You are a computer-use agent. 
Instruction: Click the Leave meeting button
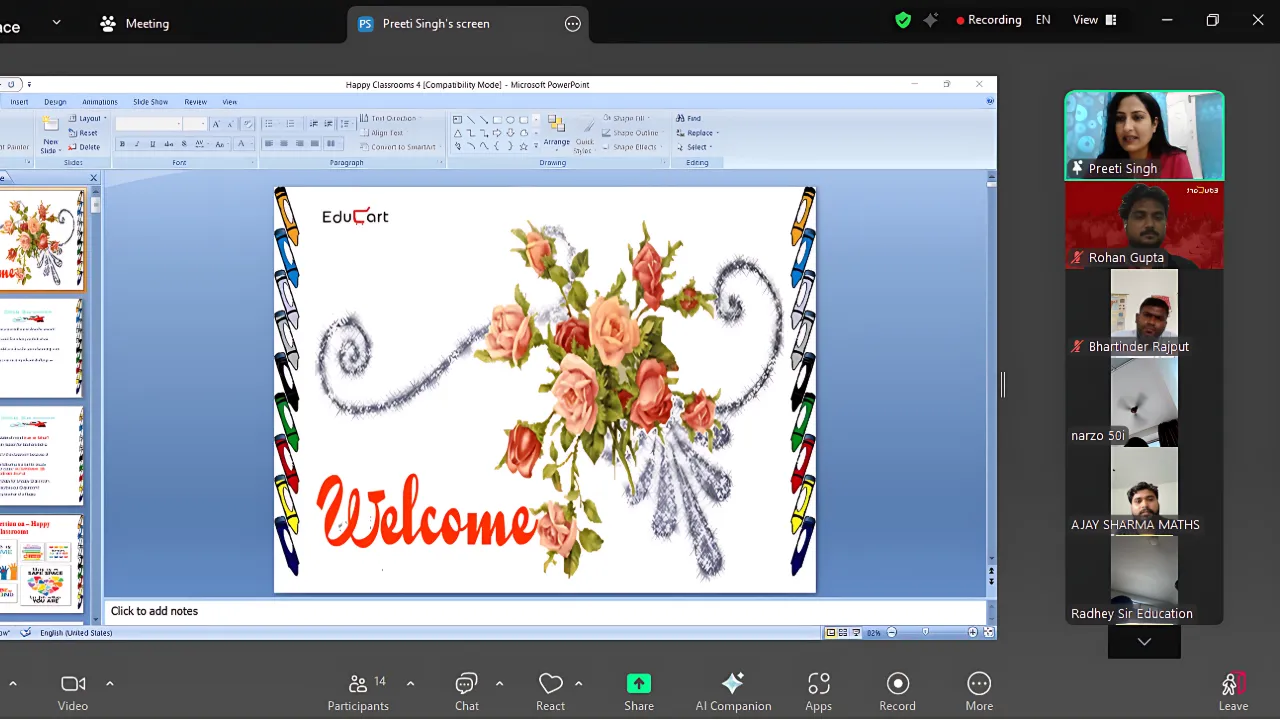pos(1233,692)
